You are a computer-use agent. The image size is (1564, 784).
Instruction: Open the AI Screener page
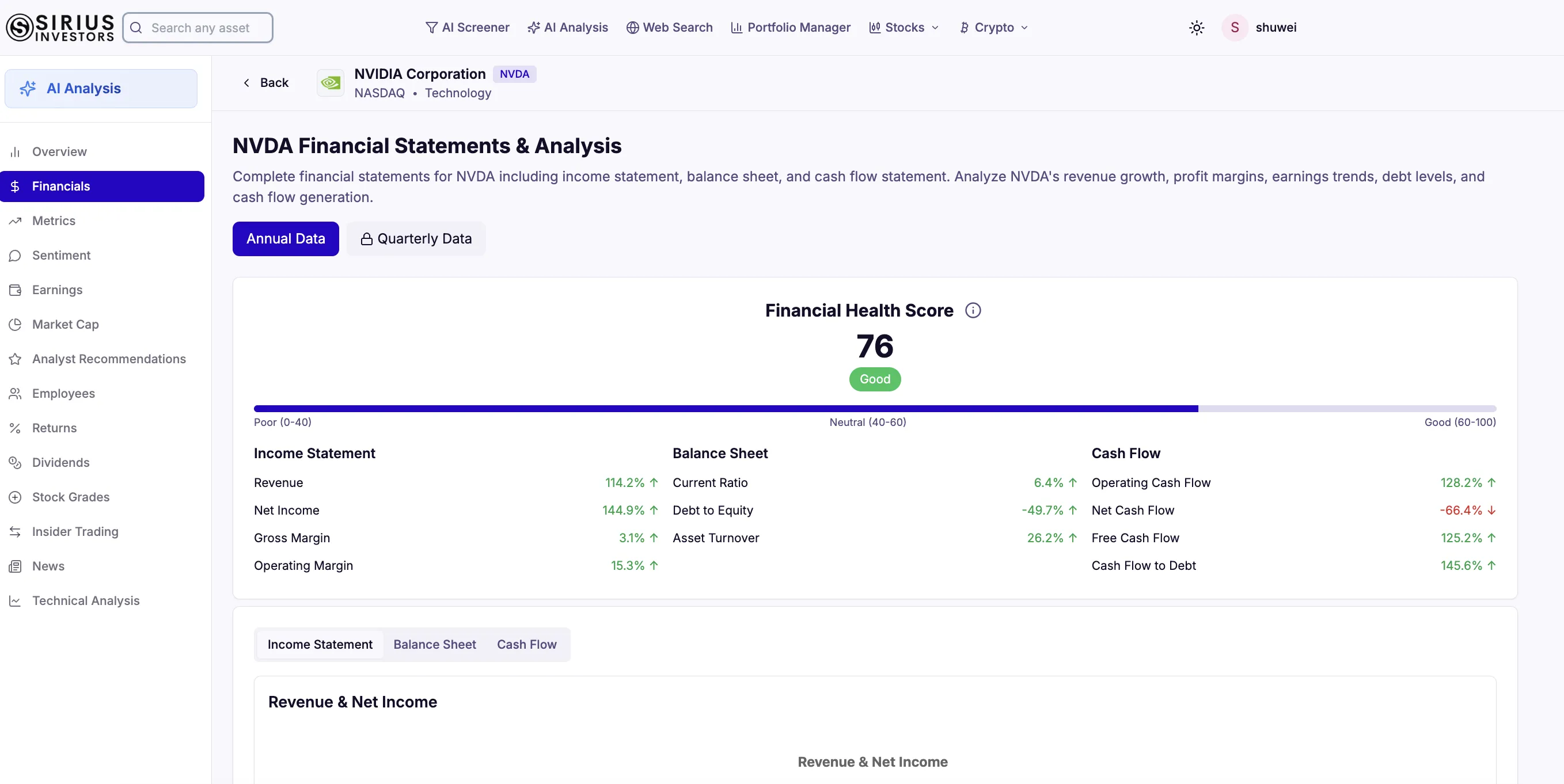coord(467,28)
